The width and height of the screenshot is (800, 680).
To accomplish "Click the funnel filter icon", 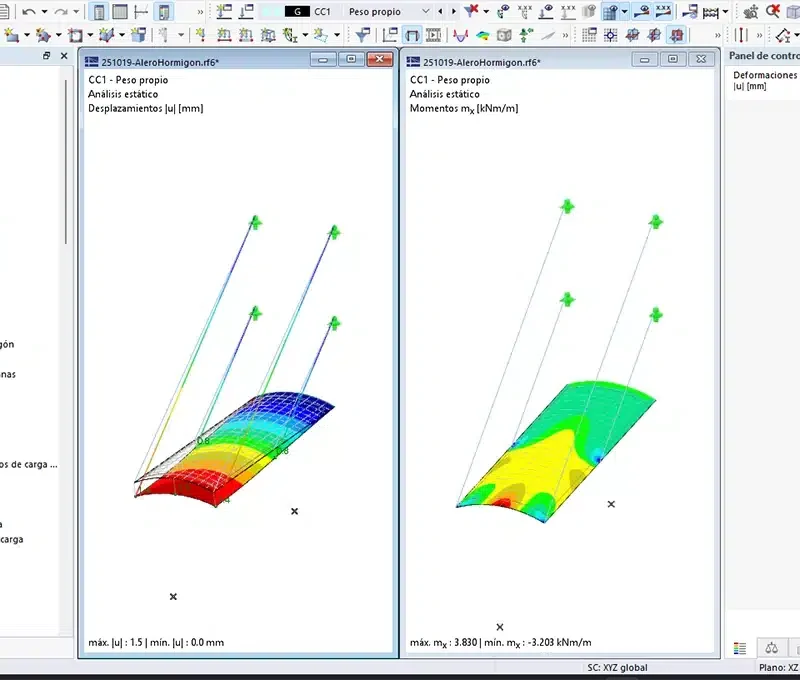I will pyautogui.click(x=363, y=35).
